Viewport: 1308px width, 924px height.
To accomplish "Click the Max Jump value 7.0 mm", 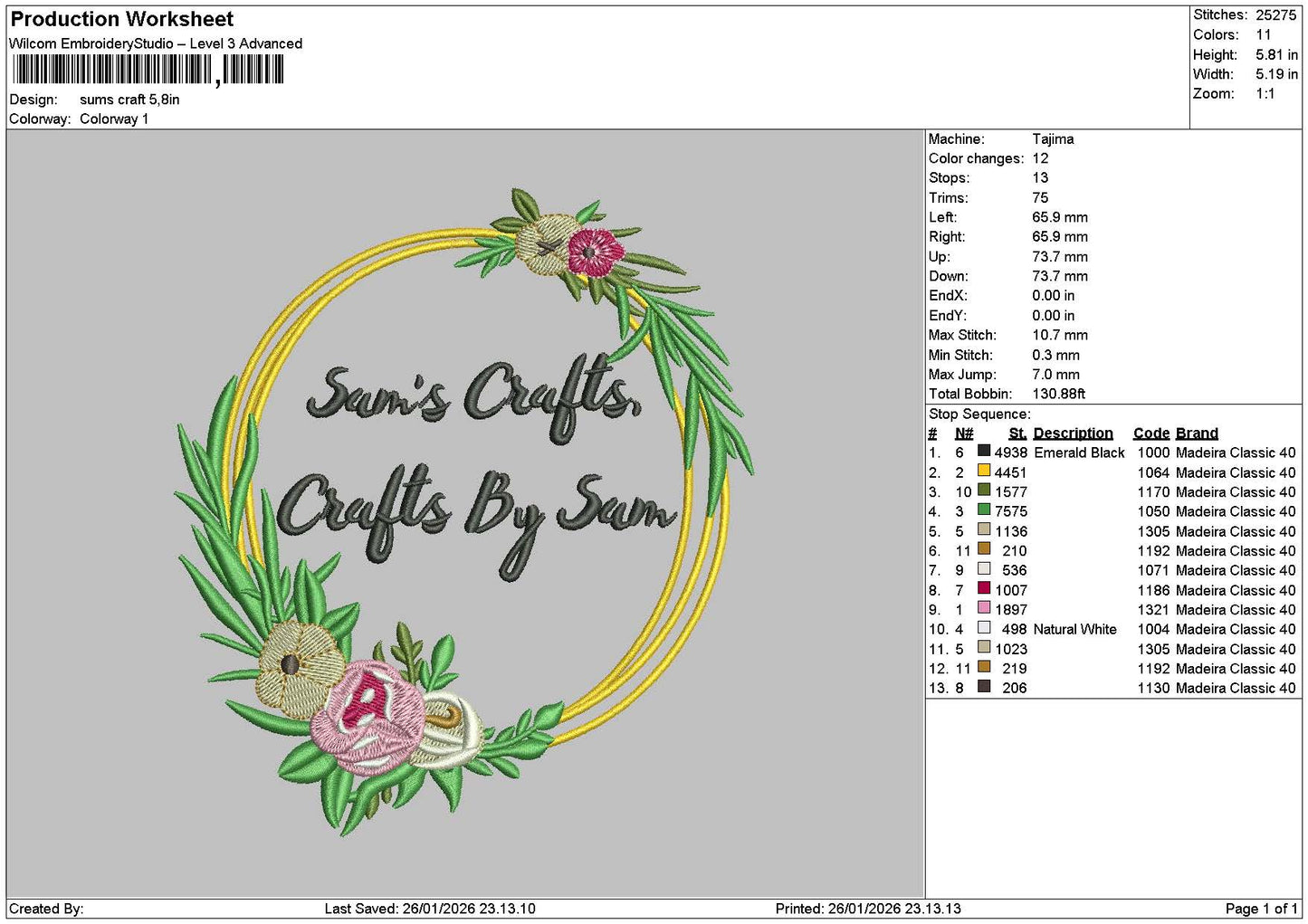I will 1055,374.
